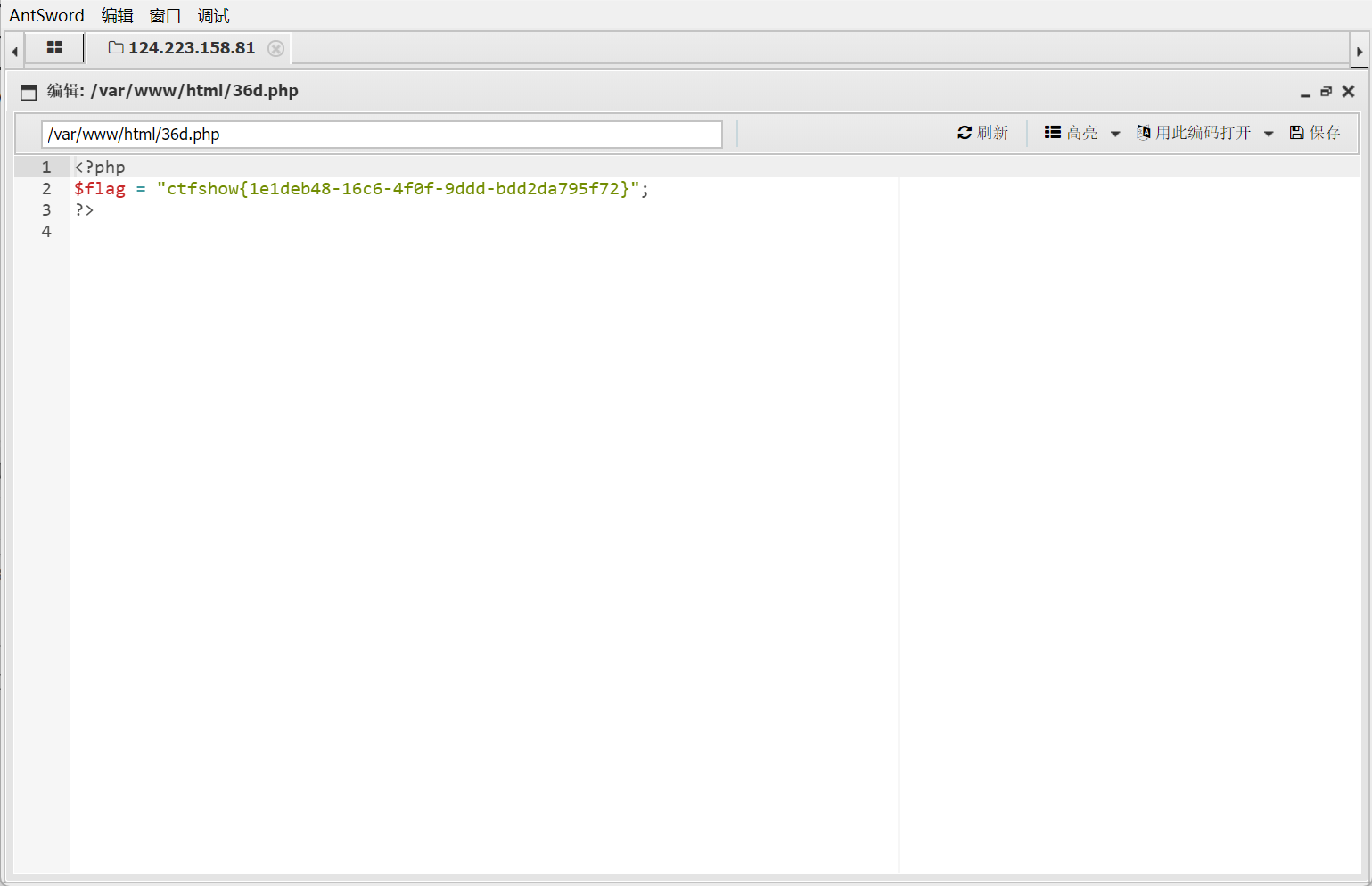Open the 编辑 menu

(x=117, y=16)
